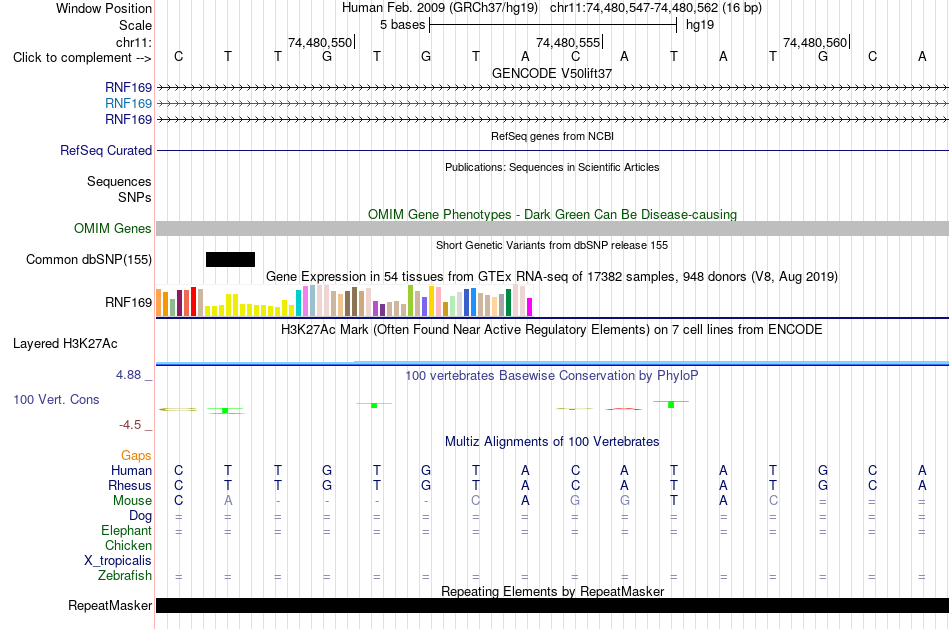The width and height of the screenshot is (950, 629).
Task: Click the dark green bar in GTEx chart
Action: click(508, 302)
